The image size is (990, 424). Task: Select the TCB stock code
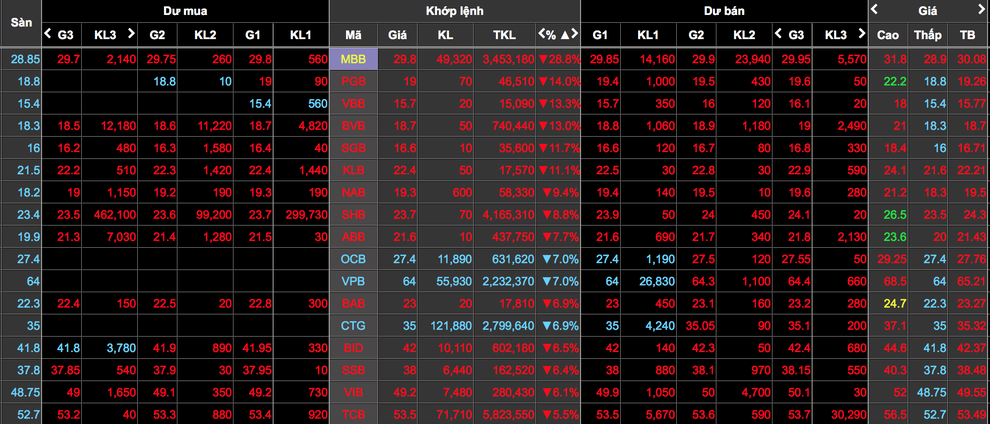click(x=354, y=415)
